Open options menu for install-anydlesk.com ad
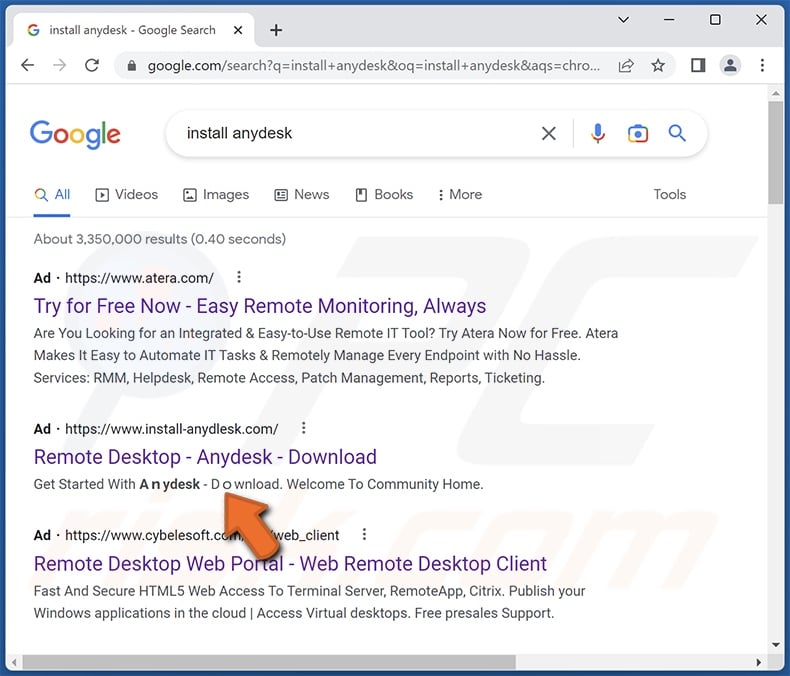The height and width of the screenshot is (676, 790). (x=303, y=428)
